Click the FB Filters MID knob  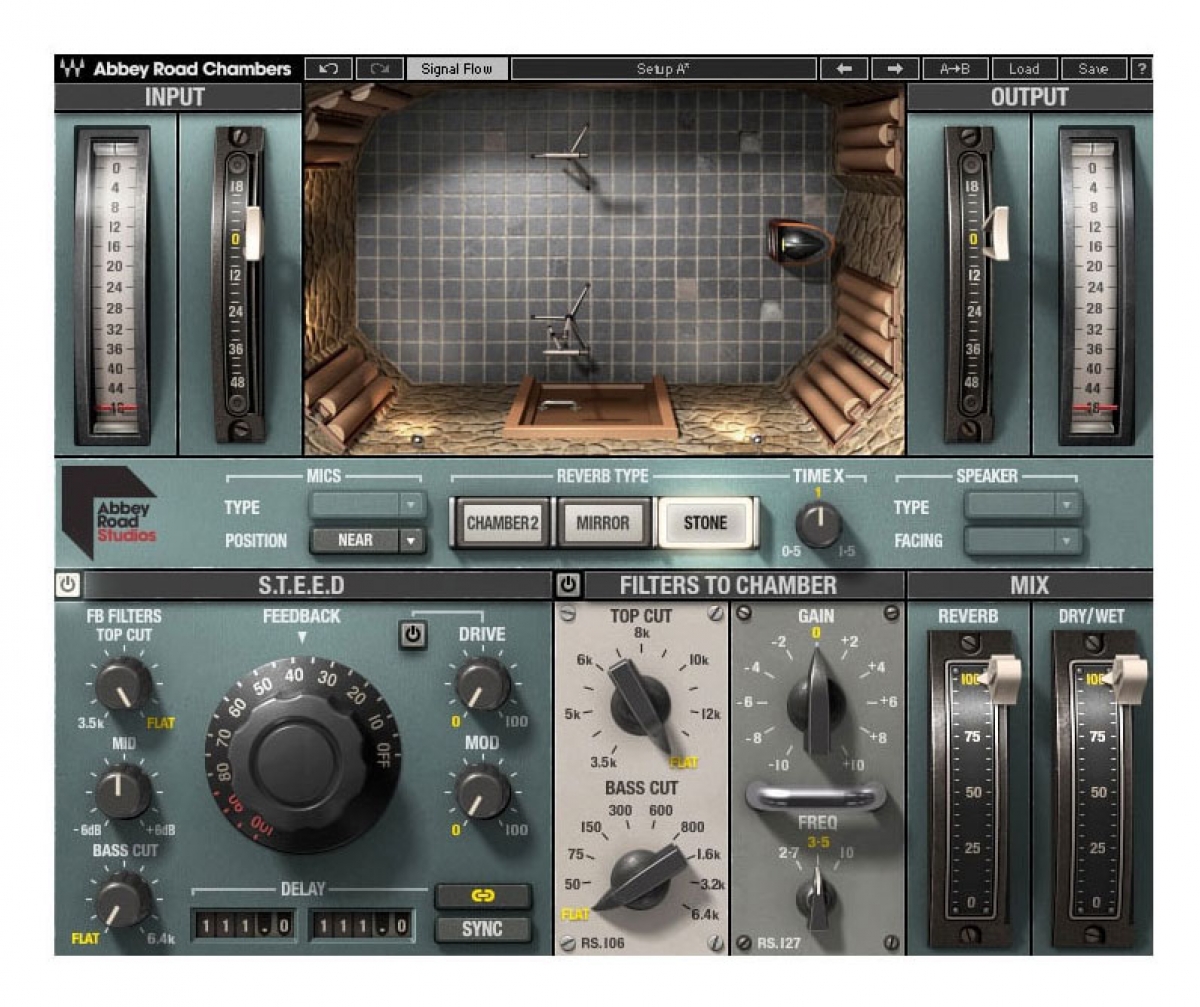tap(124, 792)
